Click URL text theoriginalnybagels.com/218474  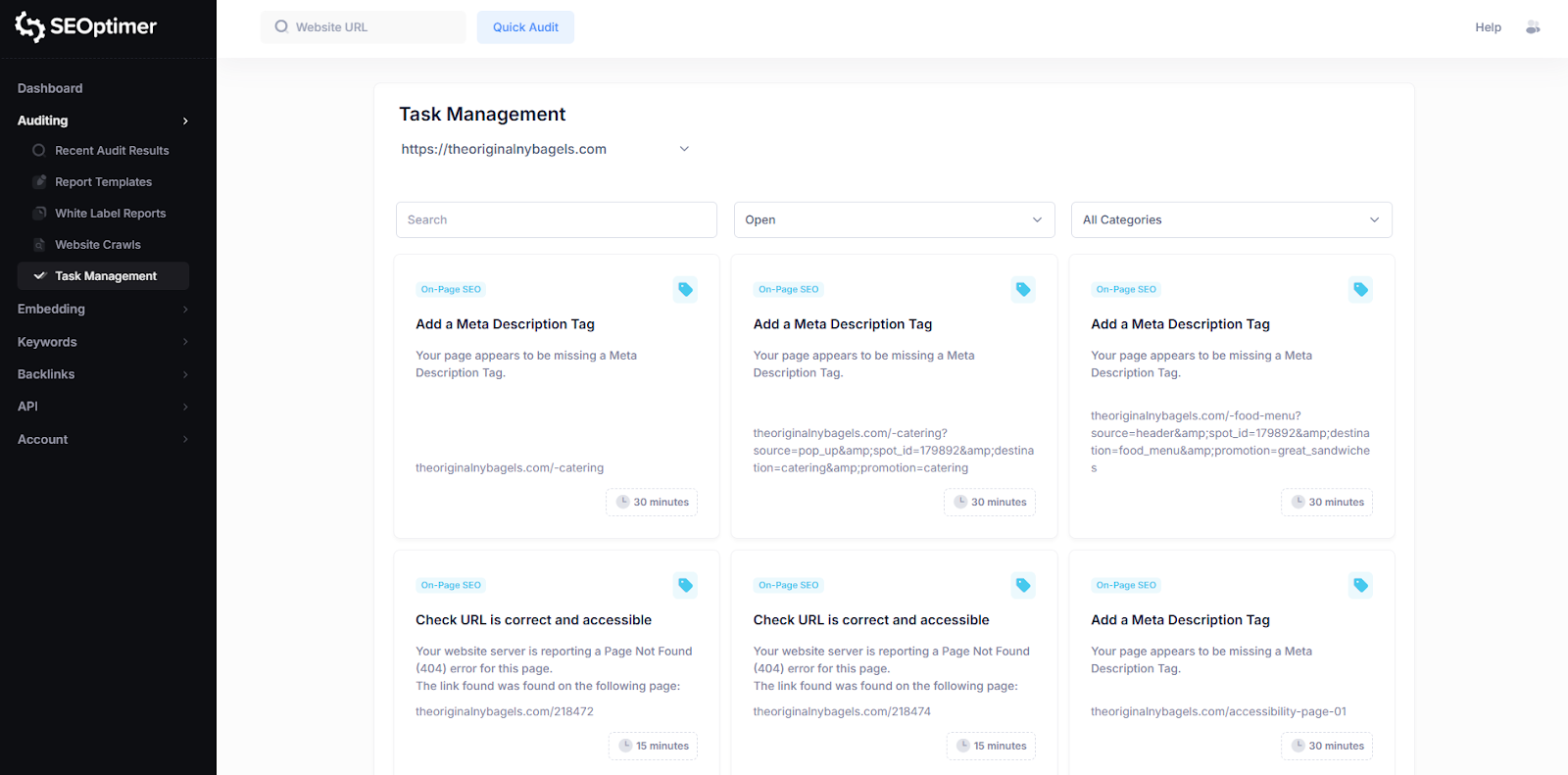pyautogui.click(x=842, y=711)
